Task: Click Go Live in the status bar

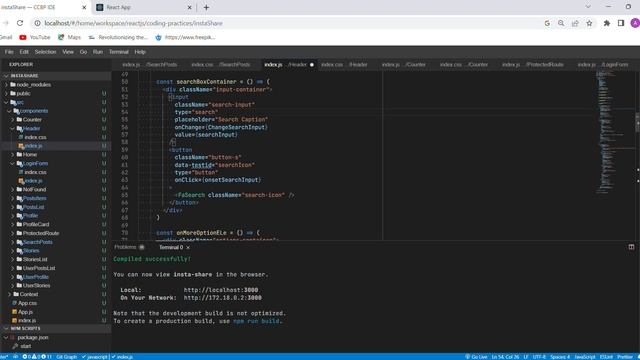Action: tap(476, 357)
